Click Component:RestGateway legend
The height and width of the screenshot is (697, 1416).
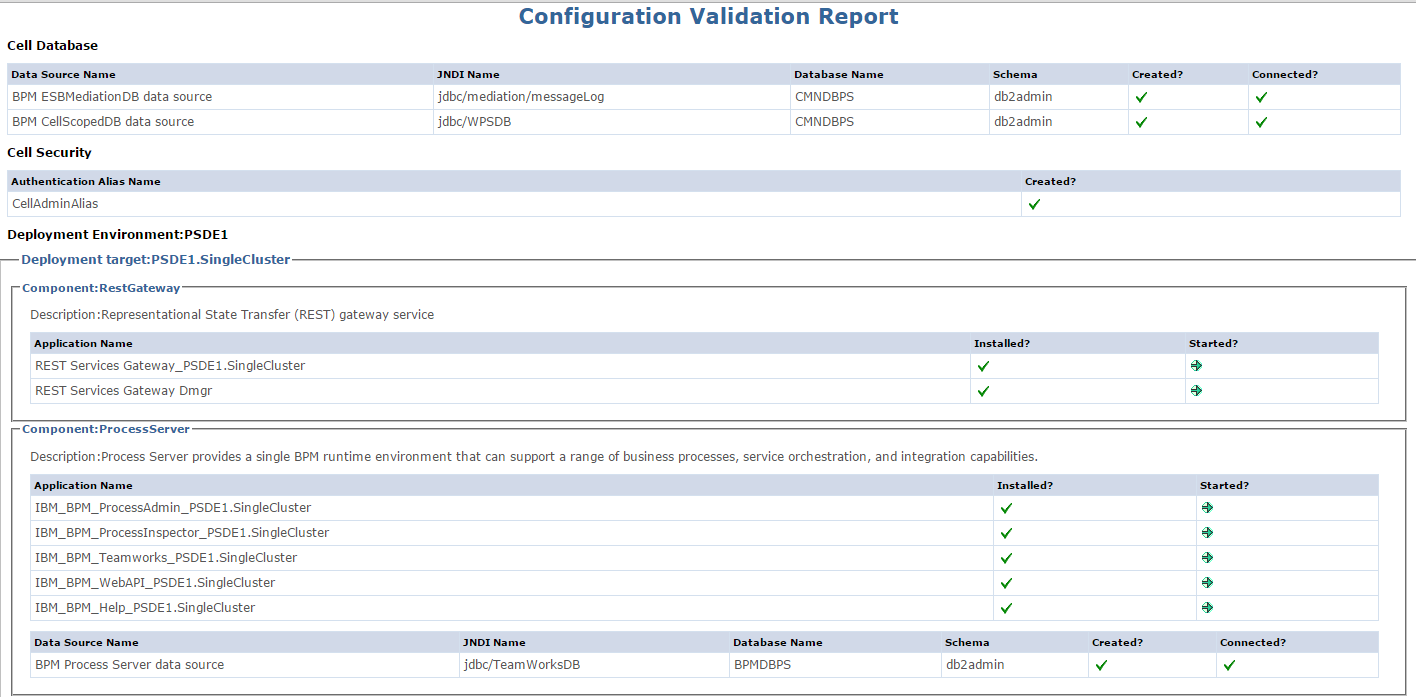(x=101, y=288)
